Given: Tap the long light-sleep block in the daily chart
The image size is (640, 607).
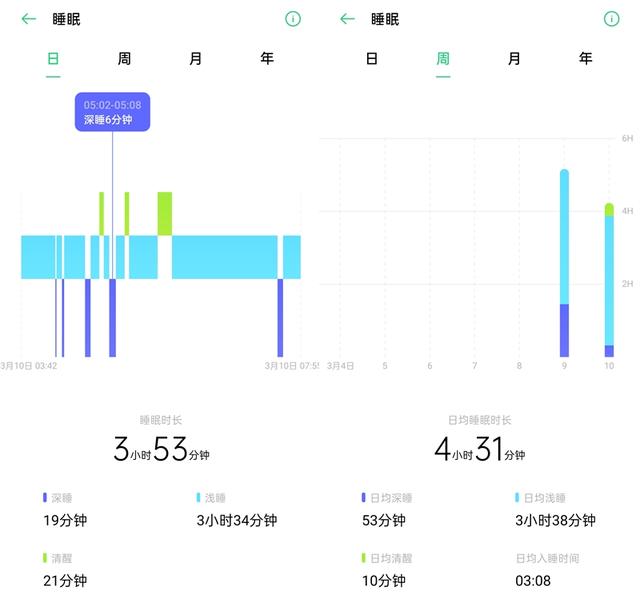Looking at the screenshot, I should (224, 257).
